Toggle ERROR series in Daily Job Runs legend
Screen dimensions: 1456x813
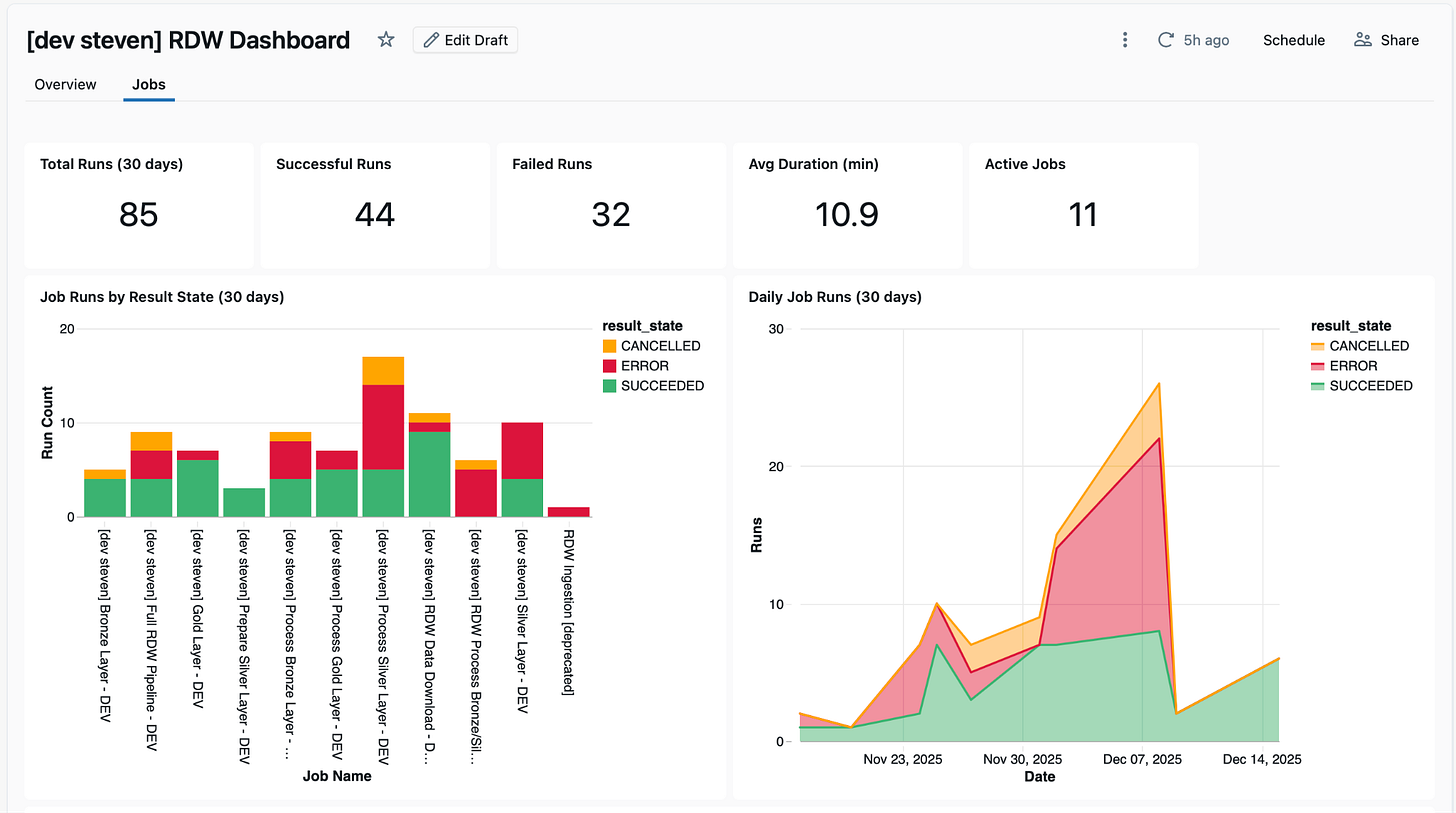tap(1344, 366)
